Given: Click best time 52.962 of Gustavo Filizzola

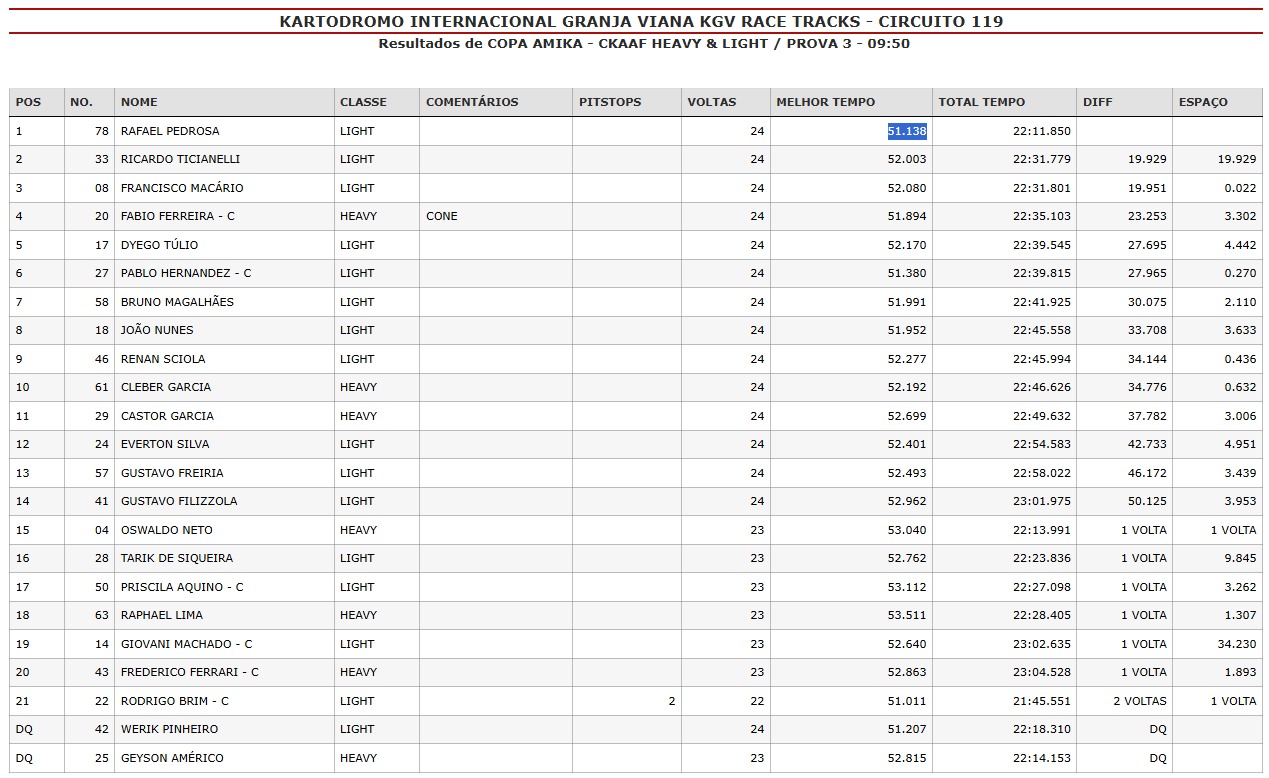Looking at the screenshot, I should point(907,501).
